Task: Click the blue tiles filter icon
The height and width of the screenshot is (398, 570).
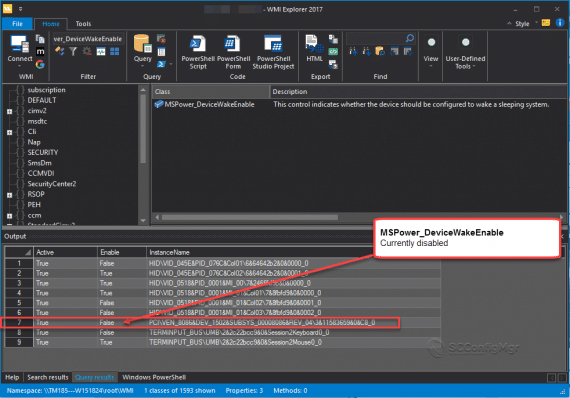Action: click(115, 52)
